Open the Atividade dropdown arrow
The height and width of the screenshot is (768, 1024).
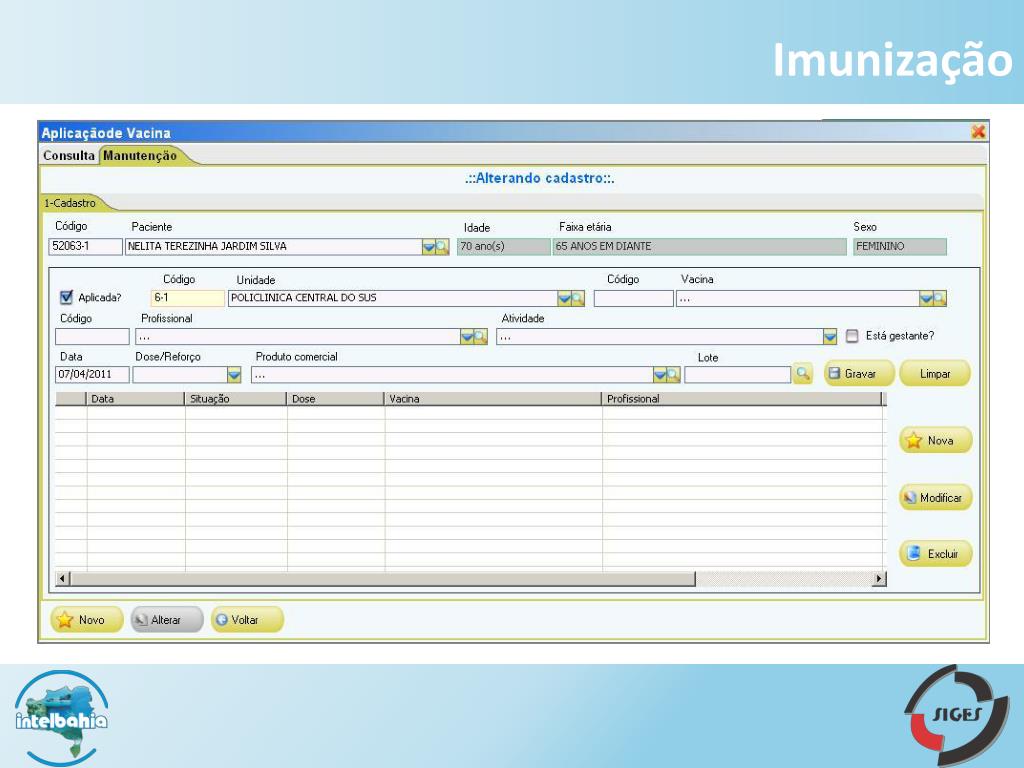point(830,337)
